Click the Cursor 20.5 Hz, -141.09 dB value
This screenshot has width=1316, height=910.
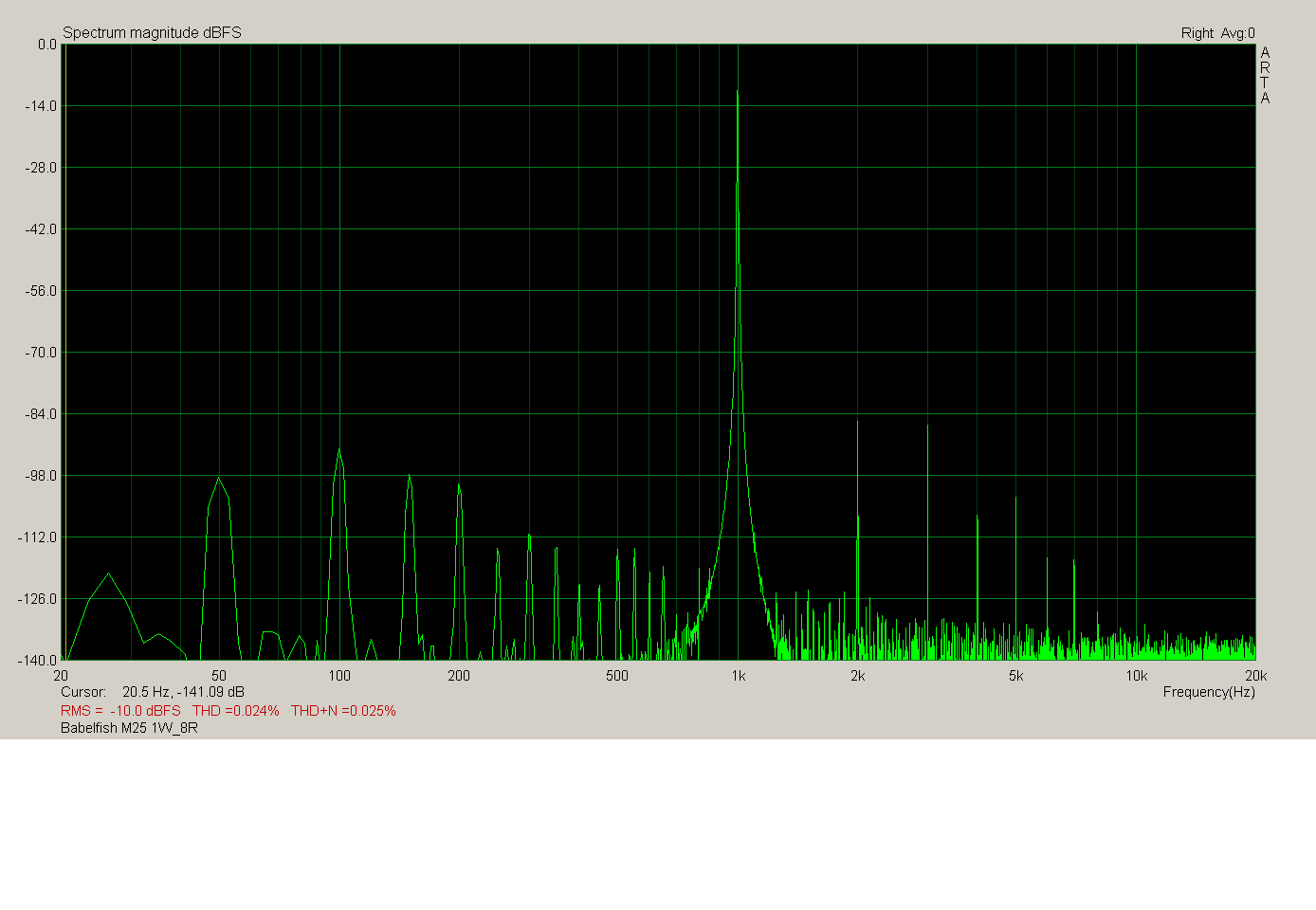pyautogui.click(x=183, y=692)
